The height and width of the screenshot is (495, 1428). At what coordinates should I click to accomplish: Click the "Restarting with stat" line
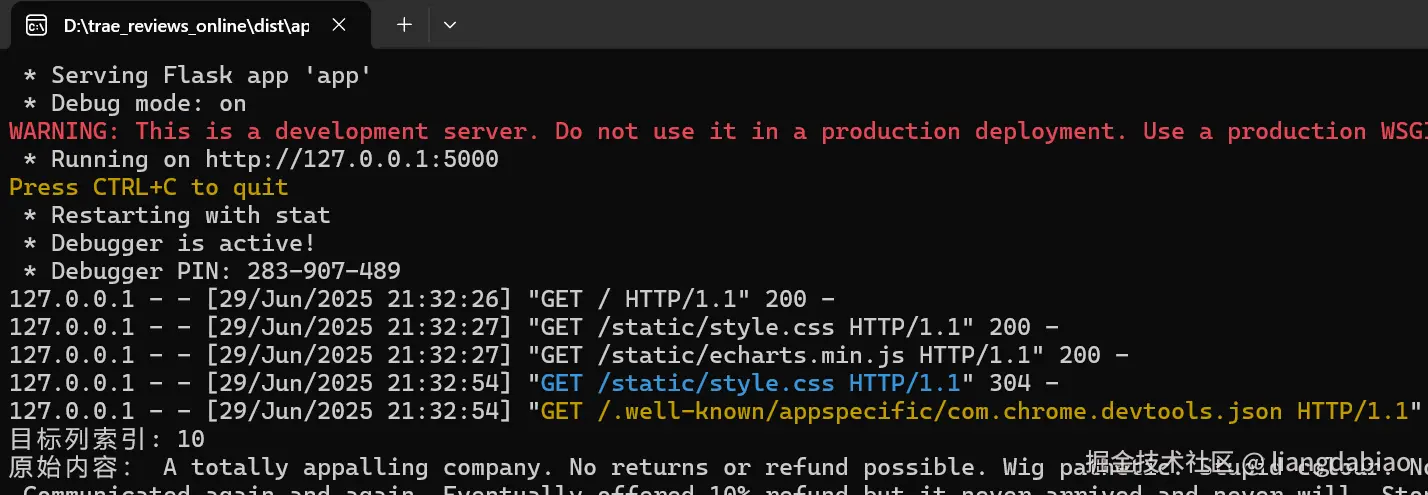coord(190,215)
